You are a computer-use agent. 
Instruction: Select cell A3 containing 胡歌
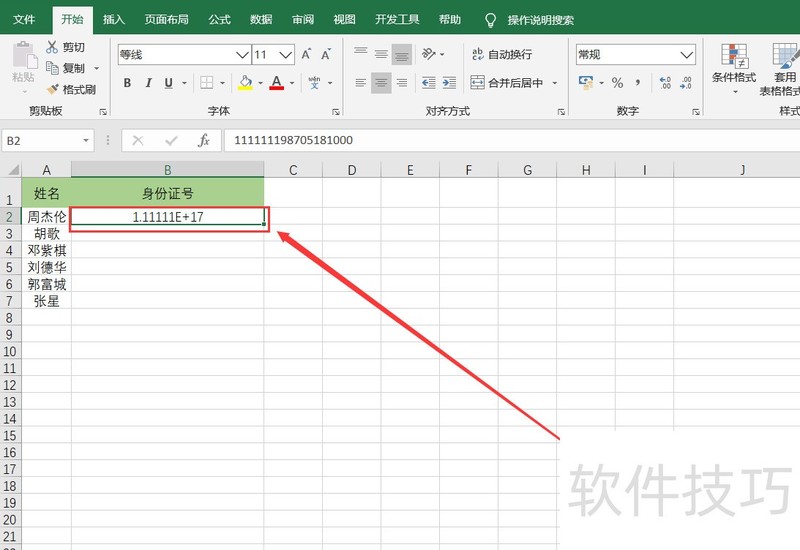click(46, 233)
